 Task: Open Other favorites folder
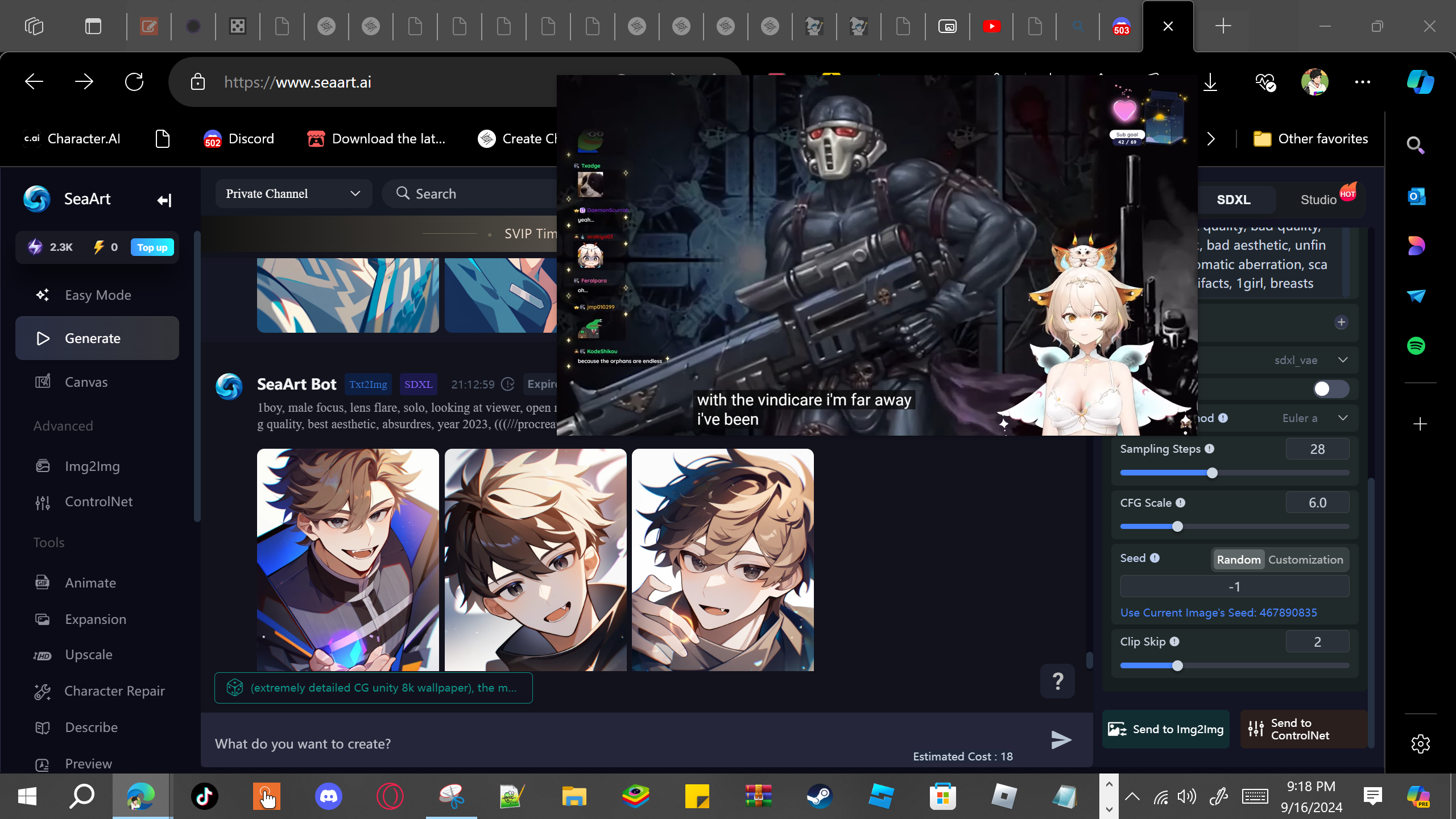click(x=1311, y=139)
